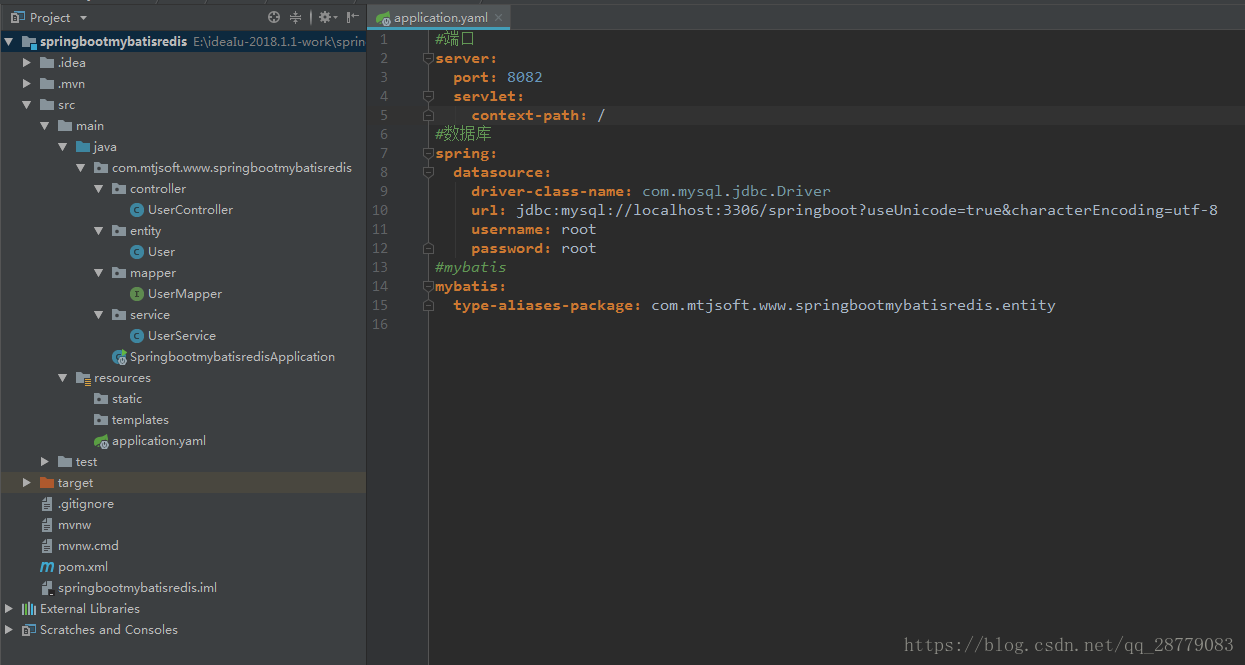The width and height of the screenshot is (1245, 665).
Task: Select UserService in the project tree
Action: (182, 336)
